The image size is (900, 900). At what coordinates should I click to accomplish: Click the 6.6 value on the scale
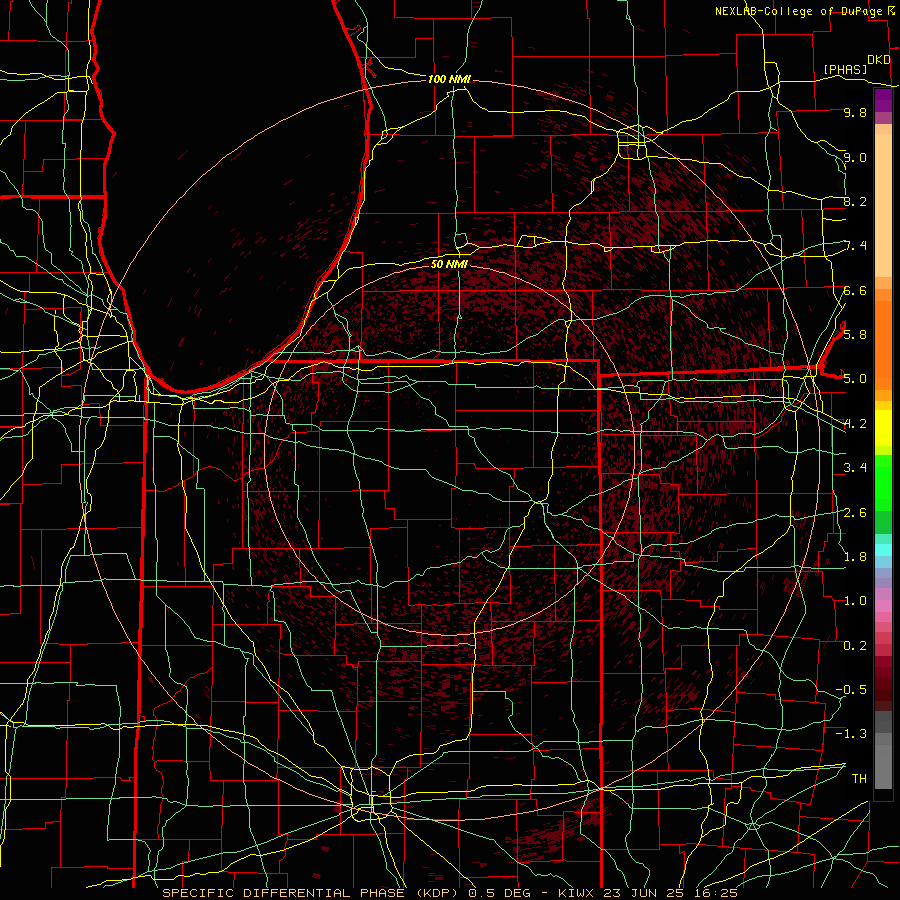point(855,290)
